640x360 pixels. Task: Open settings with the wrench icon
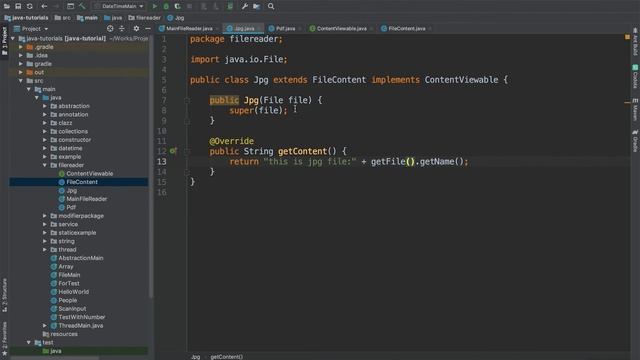pos(244,6)
